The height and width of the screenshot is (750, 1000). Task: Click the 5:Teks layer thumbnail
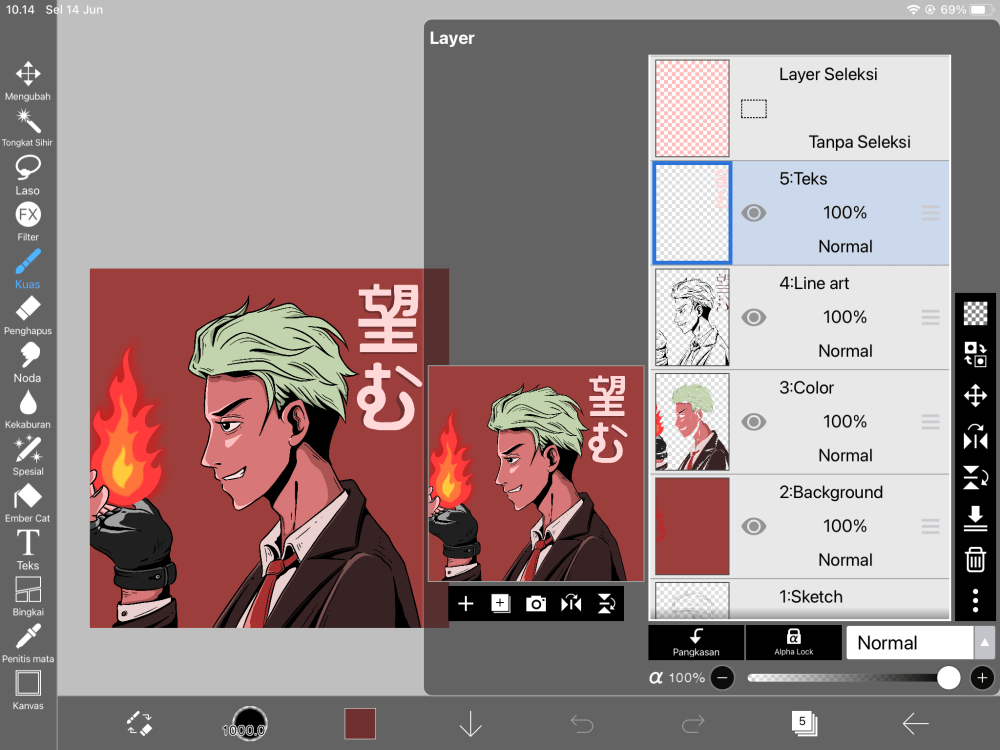(692, 213)
